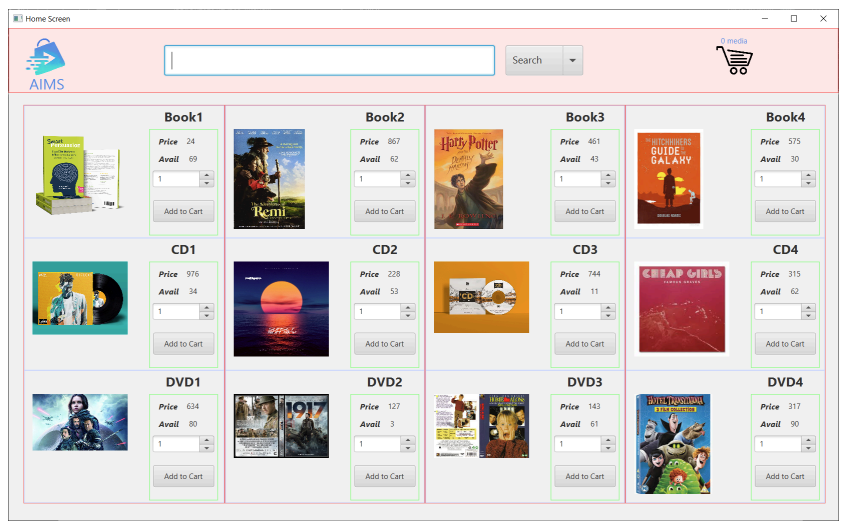This screenshot has height=531, width=845.
Task: Click the DVD1 price value 634
Action: pos(192,406)
